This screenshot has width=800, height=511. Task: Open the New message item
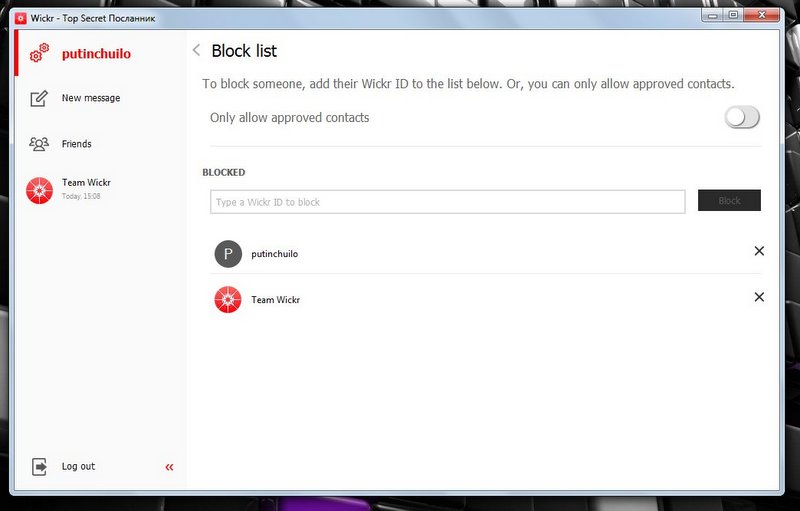pyautogui.click(x=91, y=98)
